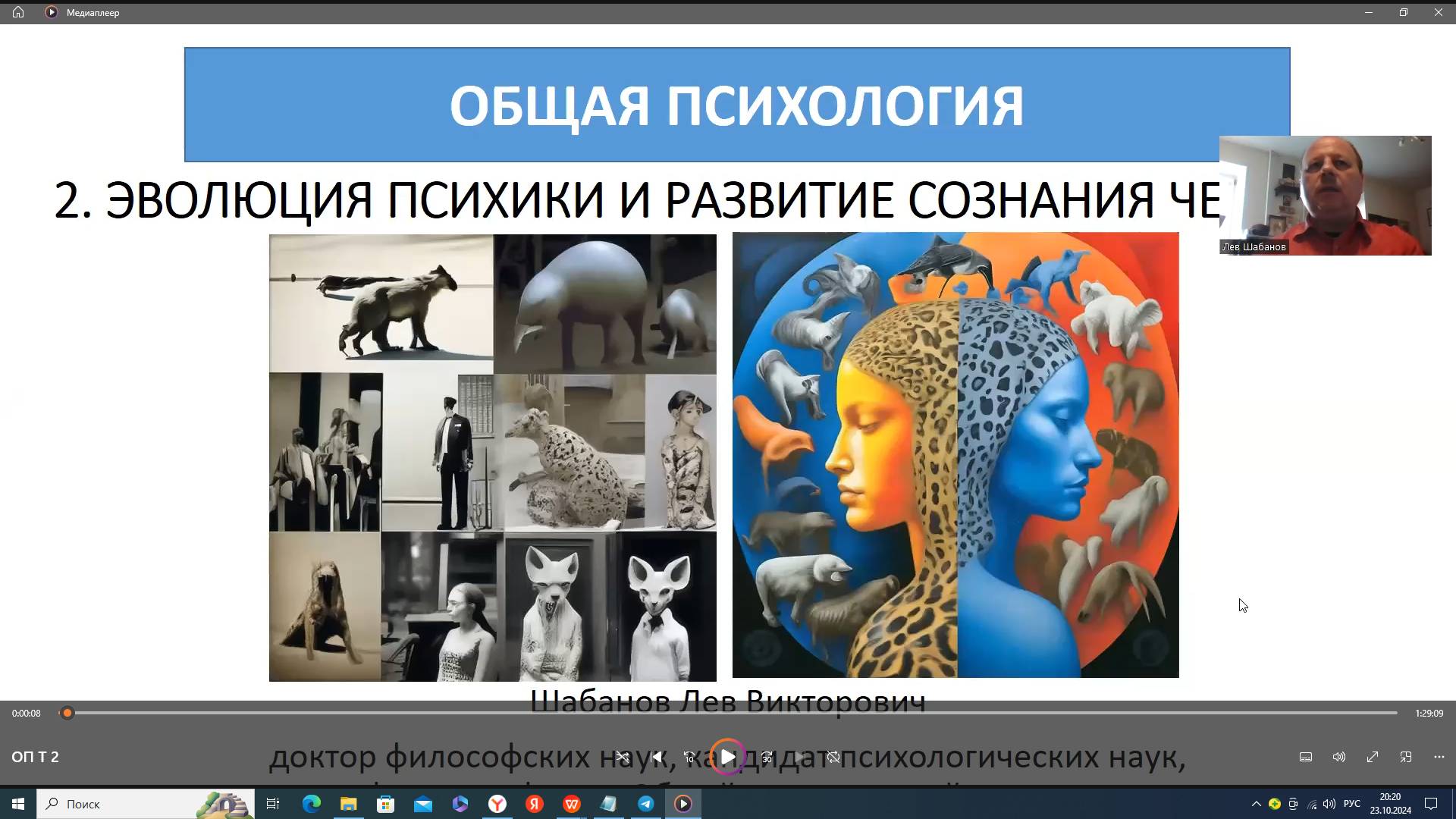
Task: Open Microsoft Edge from the taskbar
Action: coord(312,804)
